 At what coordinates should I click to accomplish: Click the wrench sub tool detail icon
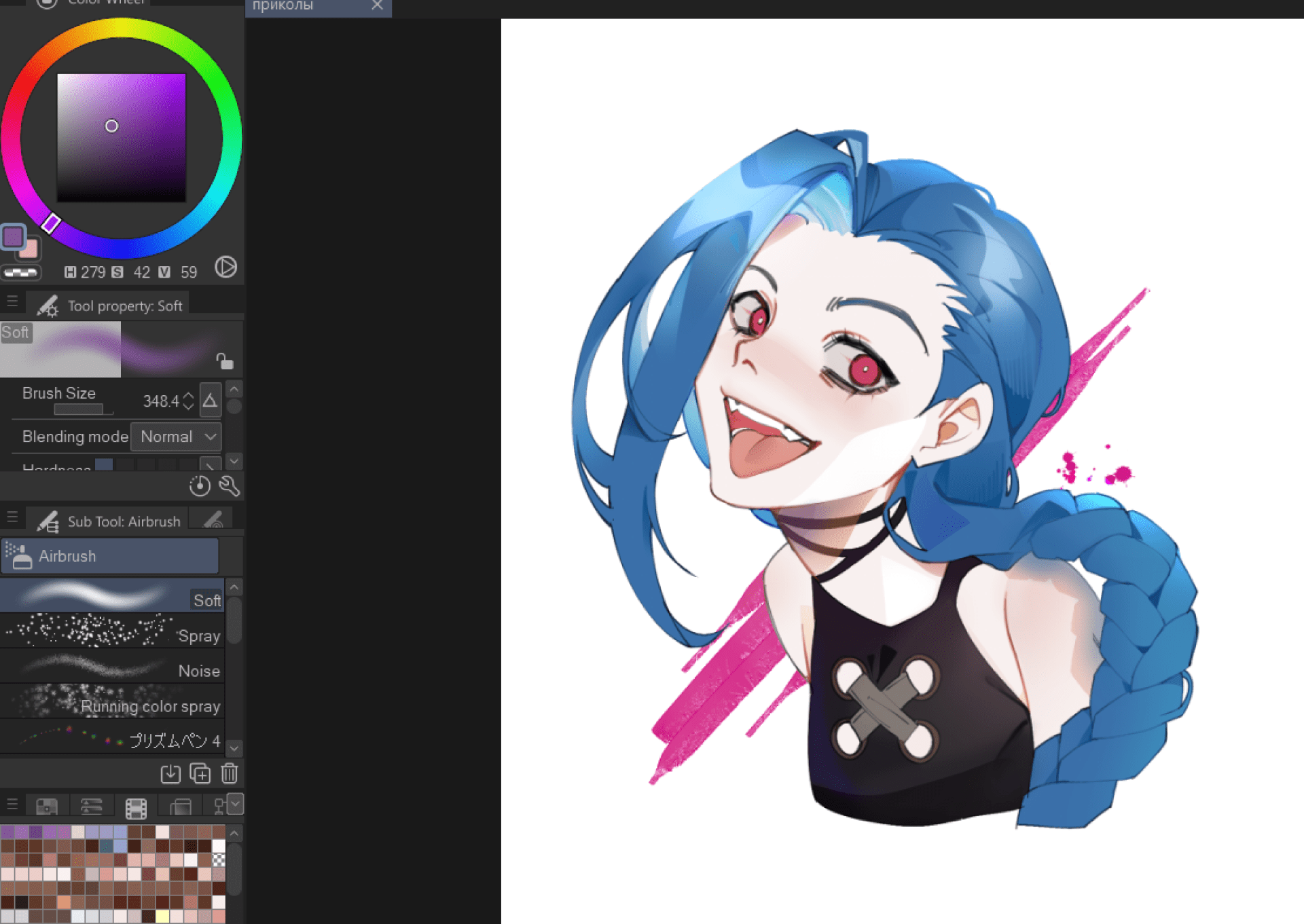click(230, 485)
